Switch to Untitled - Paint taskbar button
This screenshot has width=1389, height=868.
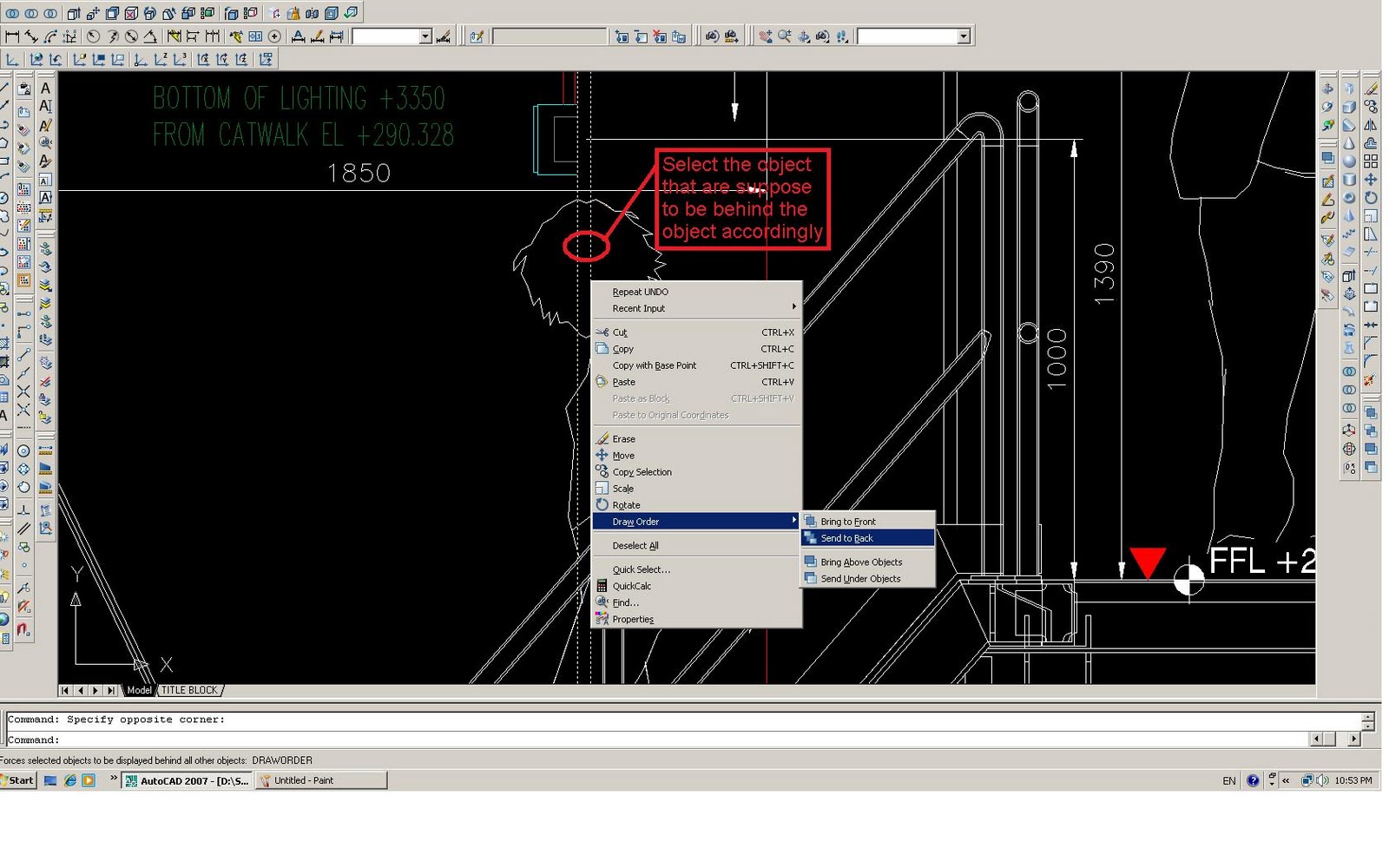pyautogui.click(x=321, y=780)
